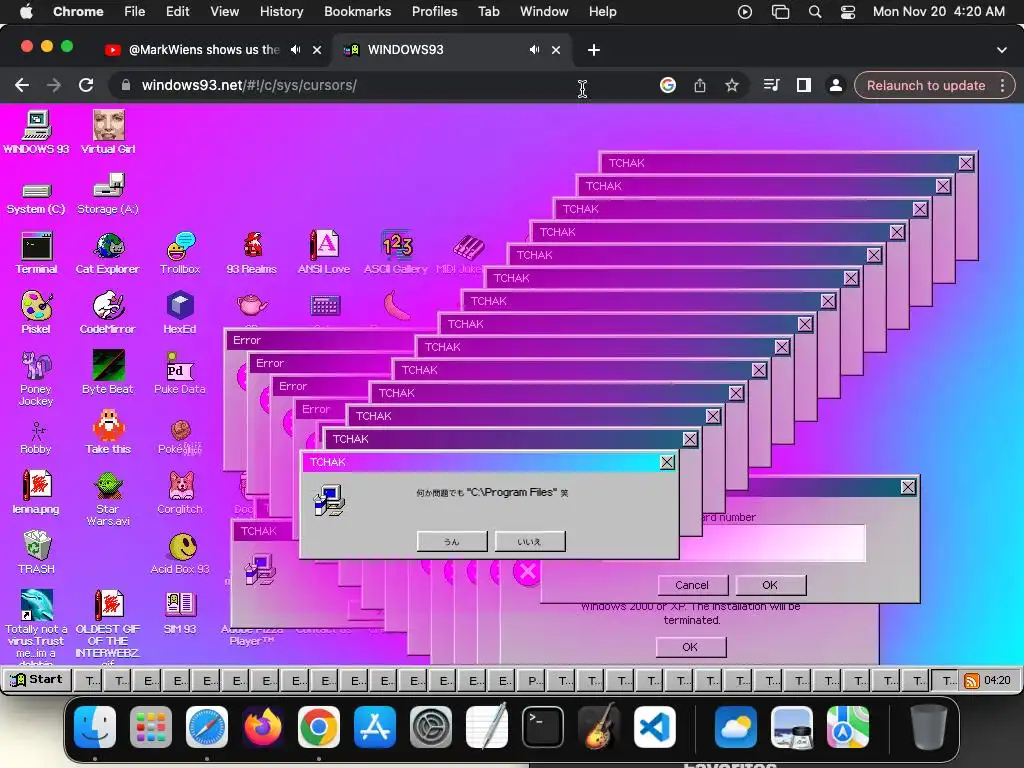Open the banana desktop icon
The height and width of the screenshot is (768, 1024).
pyautogui.click(x=396, y=306)
